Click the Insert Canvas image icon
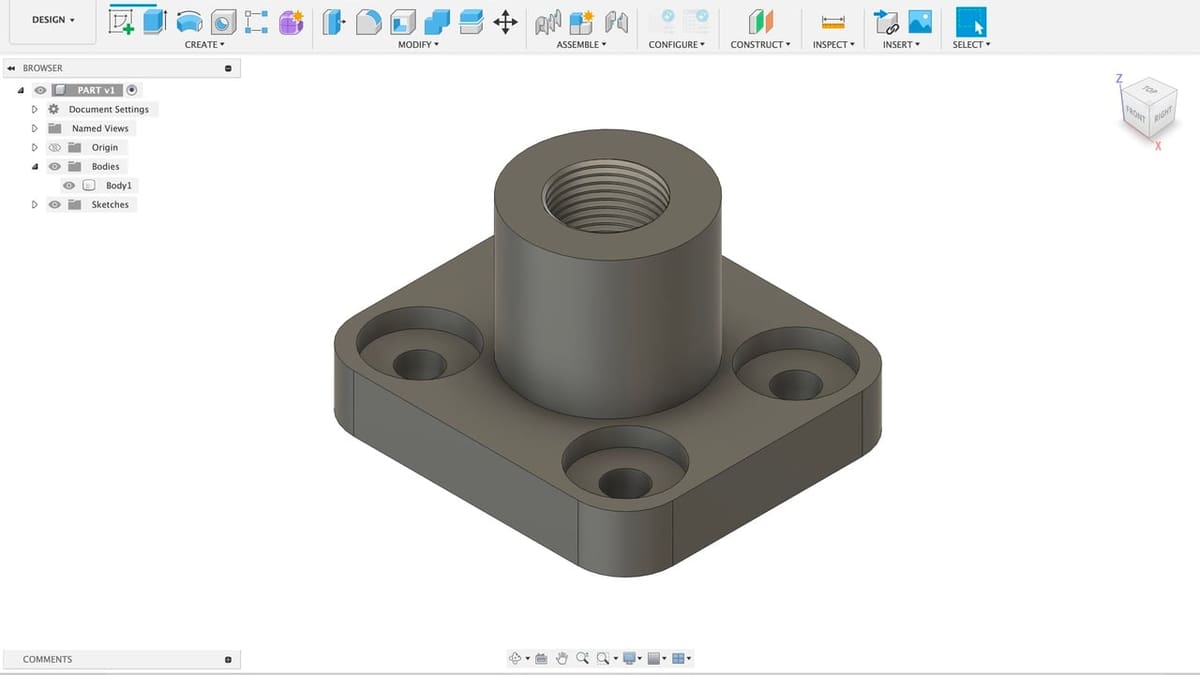Image resolution: width=1200 pixels, height=675 pixels. [920, 21]
